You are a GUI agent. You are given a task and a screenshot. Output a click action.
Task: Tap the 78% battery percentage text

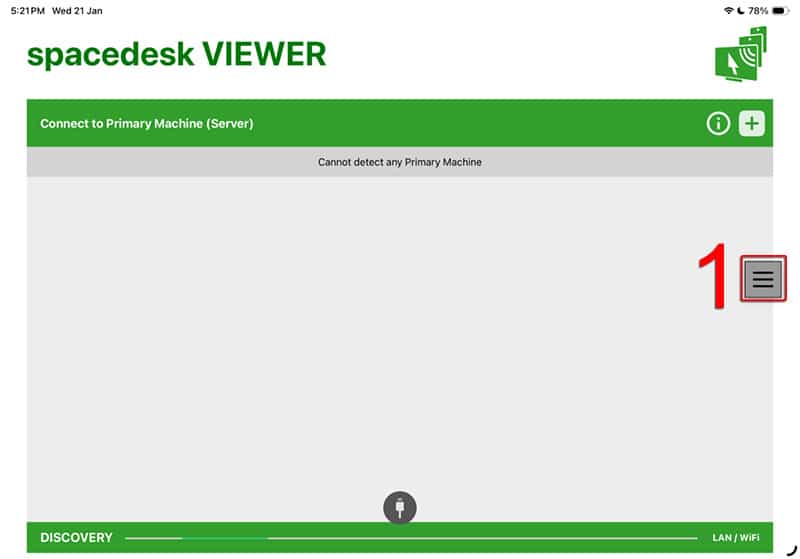click(758, 10)
